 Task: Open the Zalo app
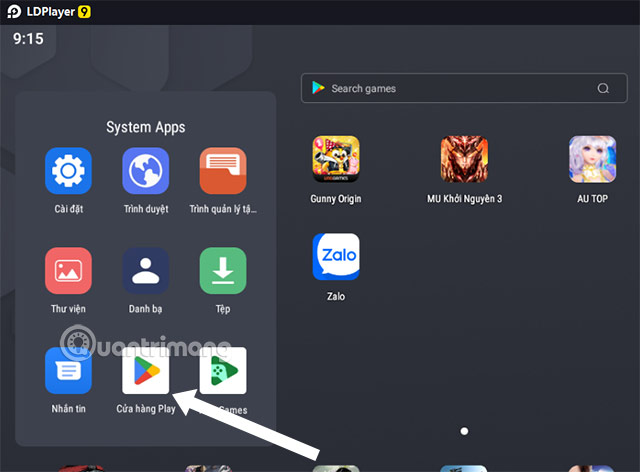click(336, 256)
